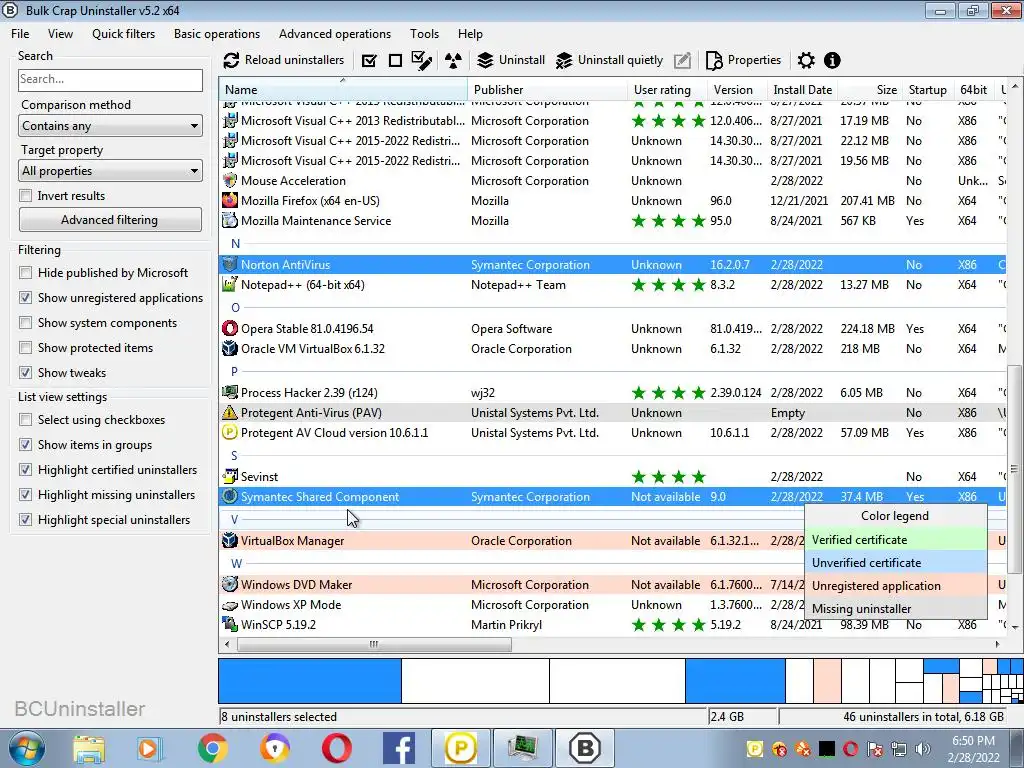Click the Select all checkbox icon in the toolbar
This screenshot has width=1024, height=768.
(369, 61)
